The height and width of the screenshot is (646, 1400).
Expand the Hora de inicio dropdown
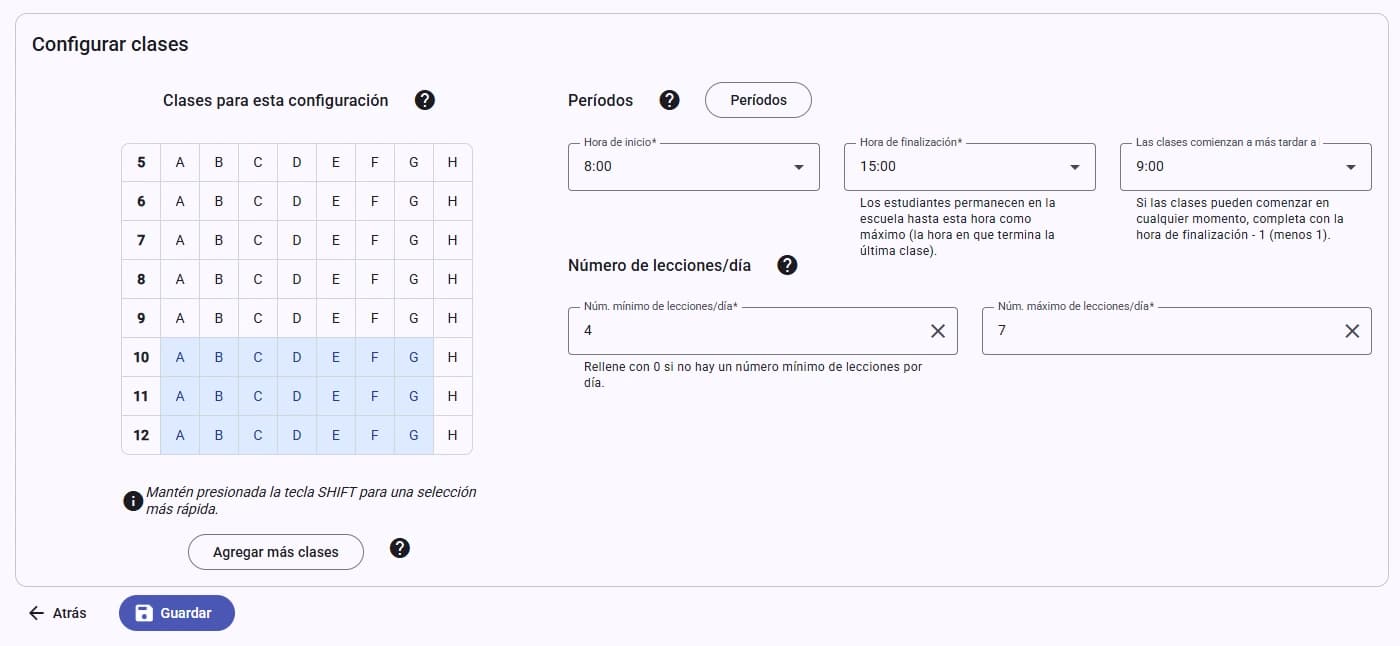pos(799,167)
